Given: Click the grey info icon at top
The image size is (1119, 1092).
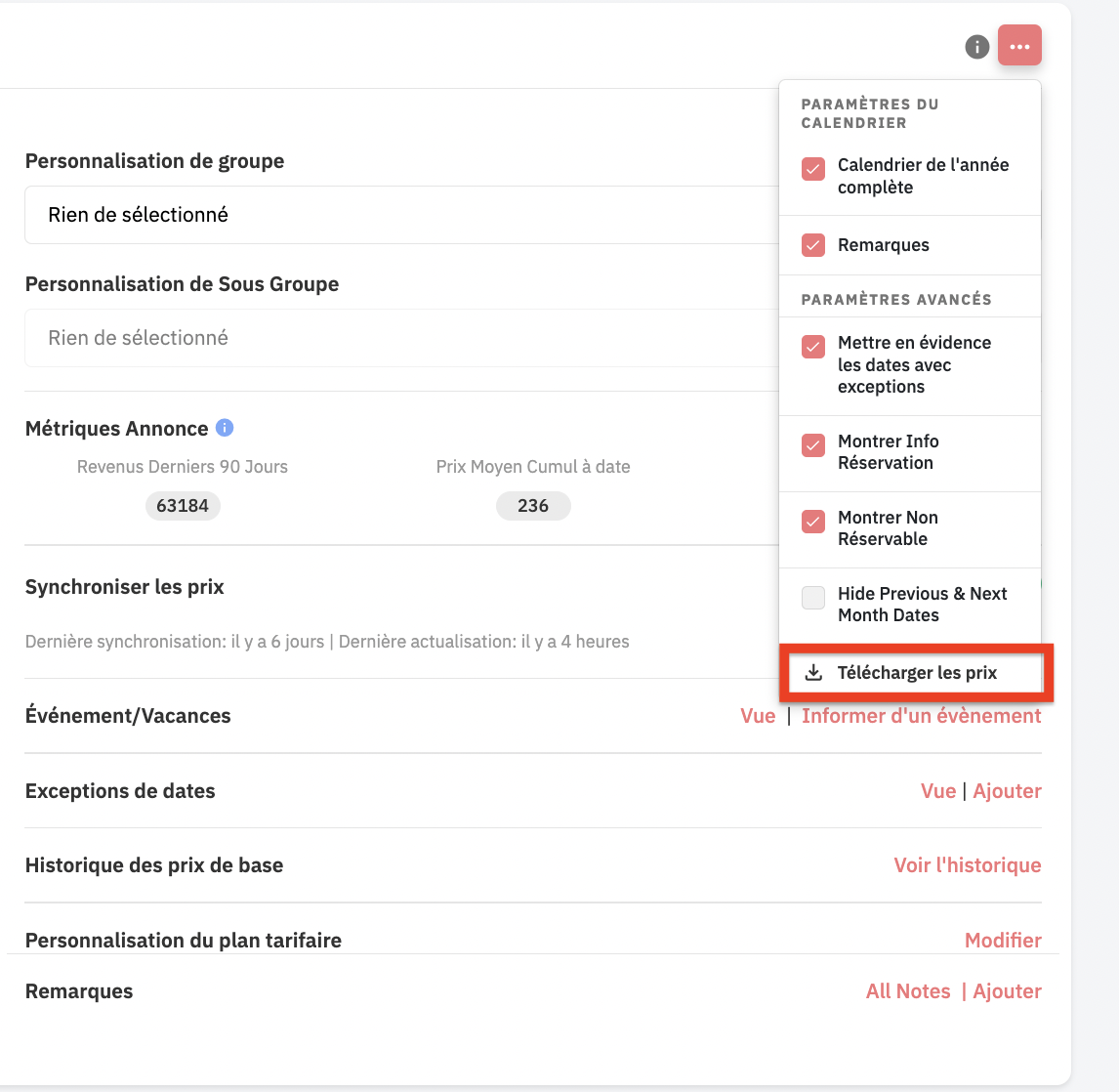Looking at the screenshot, I should click(977, 47).
